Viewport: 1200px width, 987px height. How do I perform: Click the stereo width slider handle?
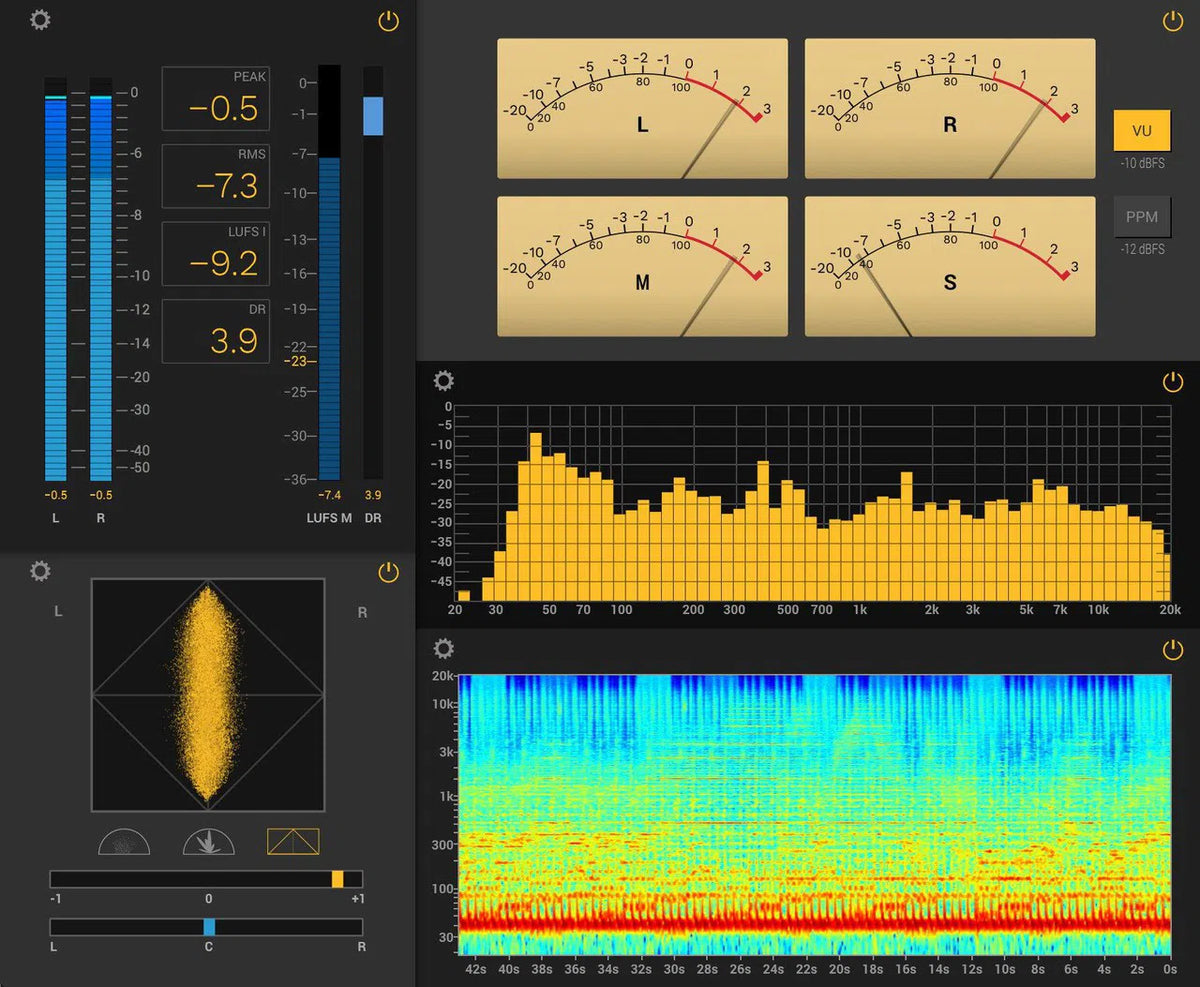[x=338, y=879]
